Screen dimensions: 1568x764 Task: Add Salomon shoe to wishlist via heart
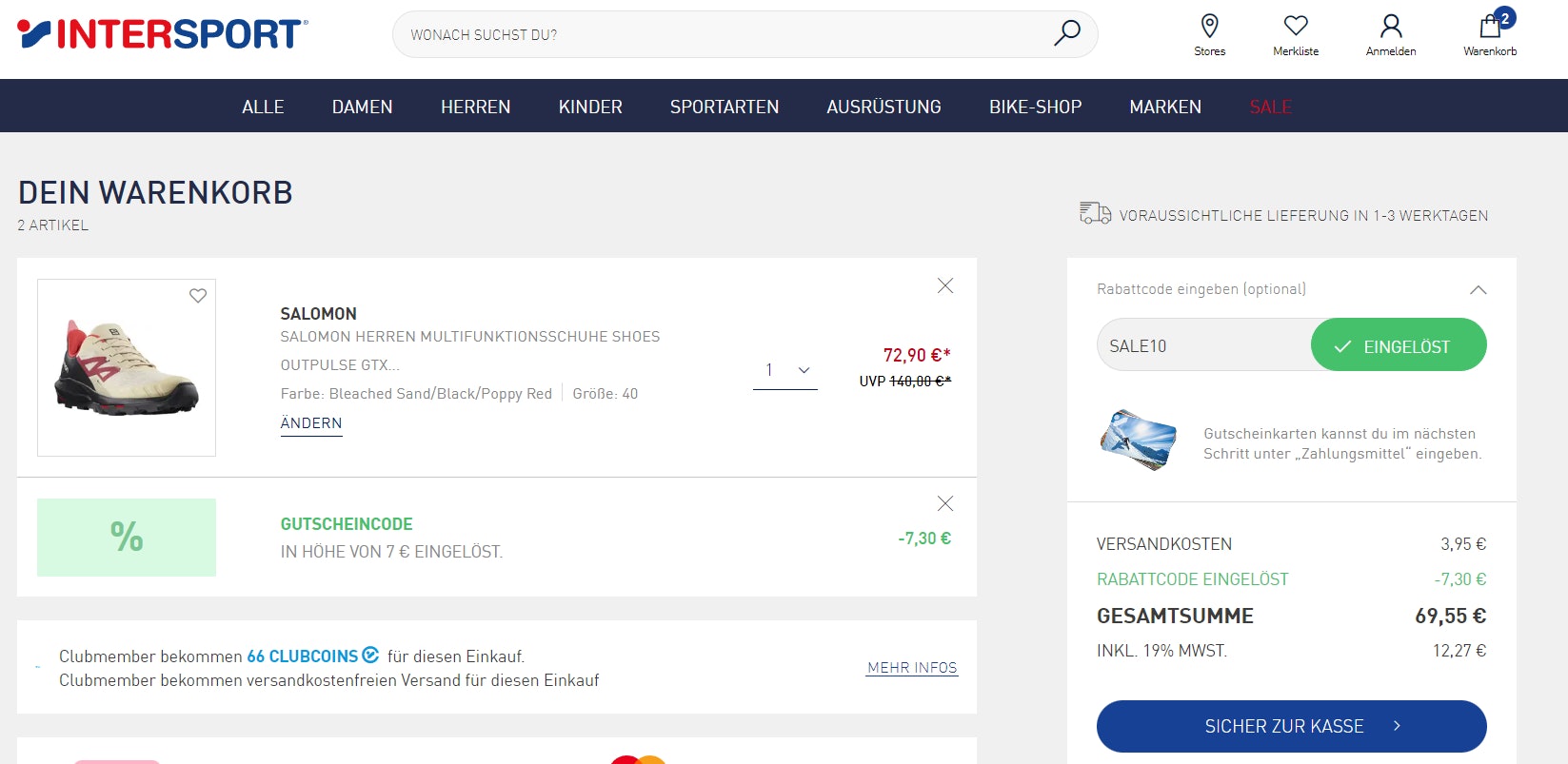point(198,296)
